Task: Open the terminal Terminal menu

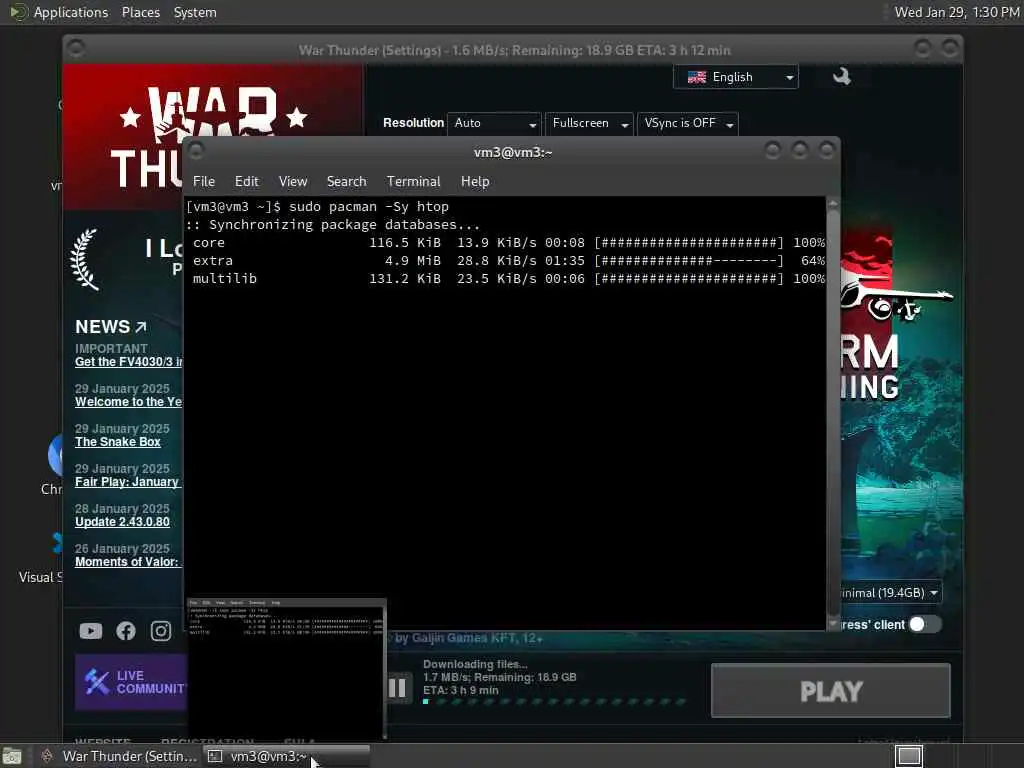Action: tap(413, 182)
